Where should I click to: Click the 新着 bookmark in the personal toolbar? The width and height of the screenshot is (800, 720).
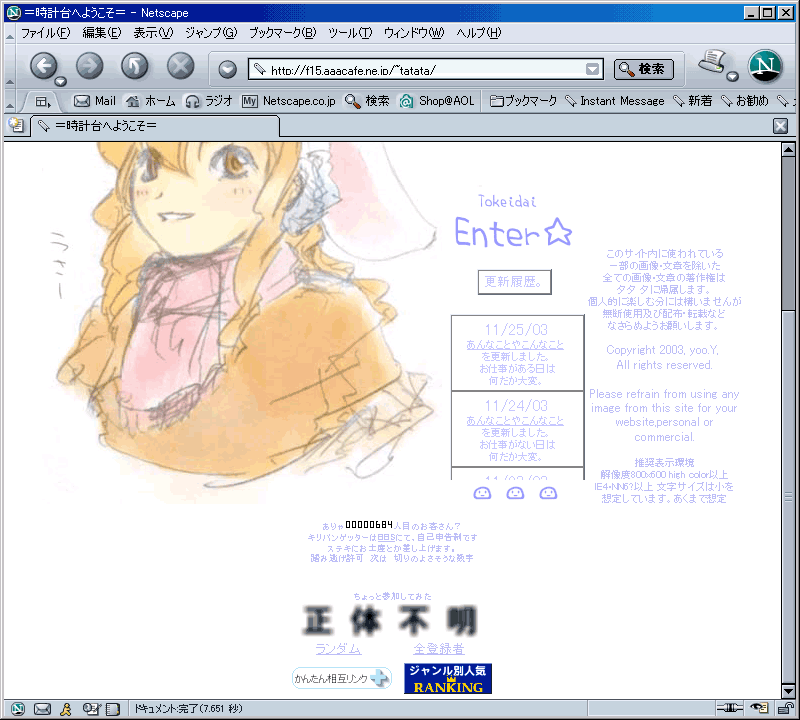(x=693, y=101)
